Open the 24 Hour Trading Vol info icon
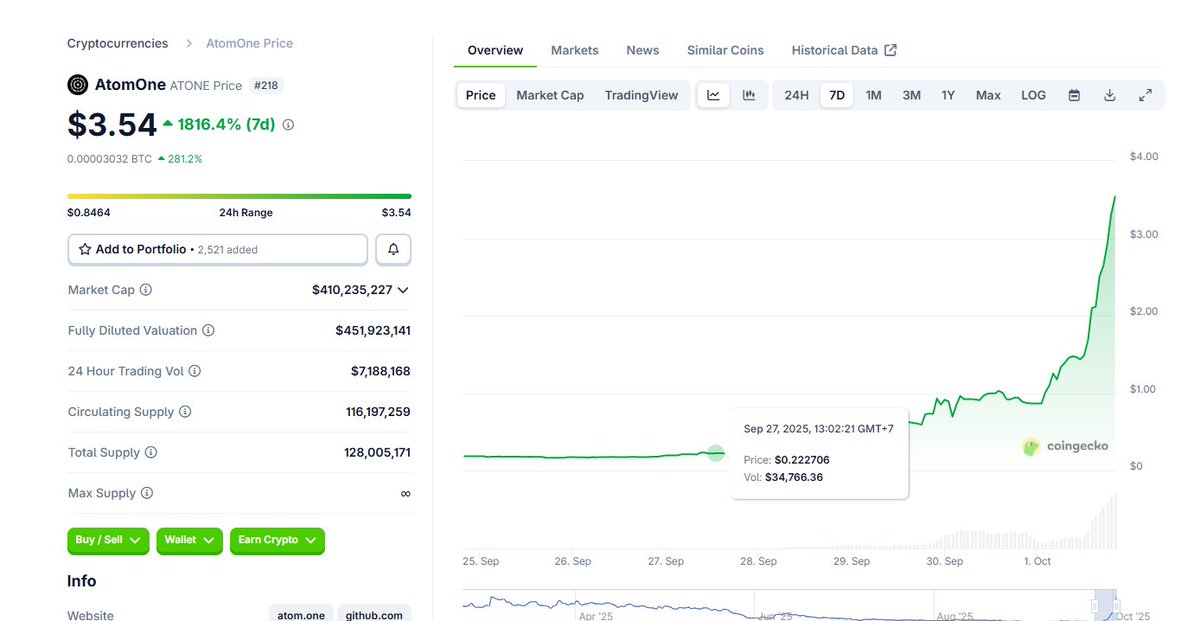Image resolution: width=1200 pixels, height=621 pixels. click(195, 371)
